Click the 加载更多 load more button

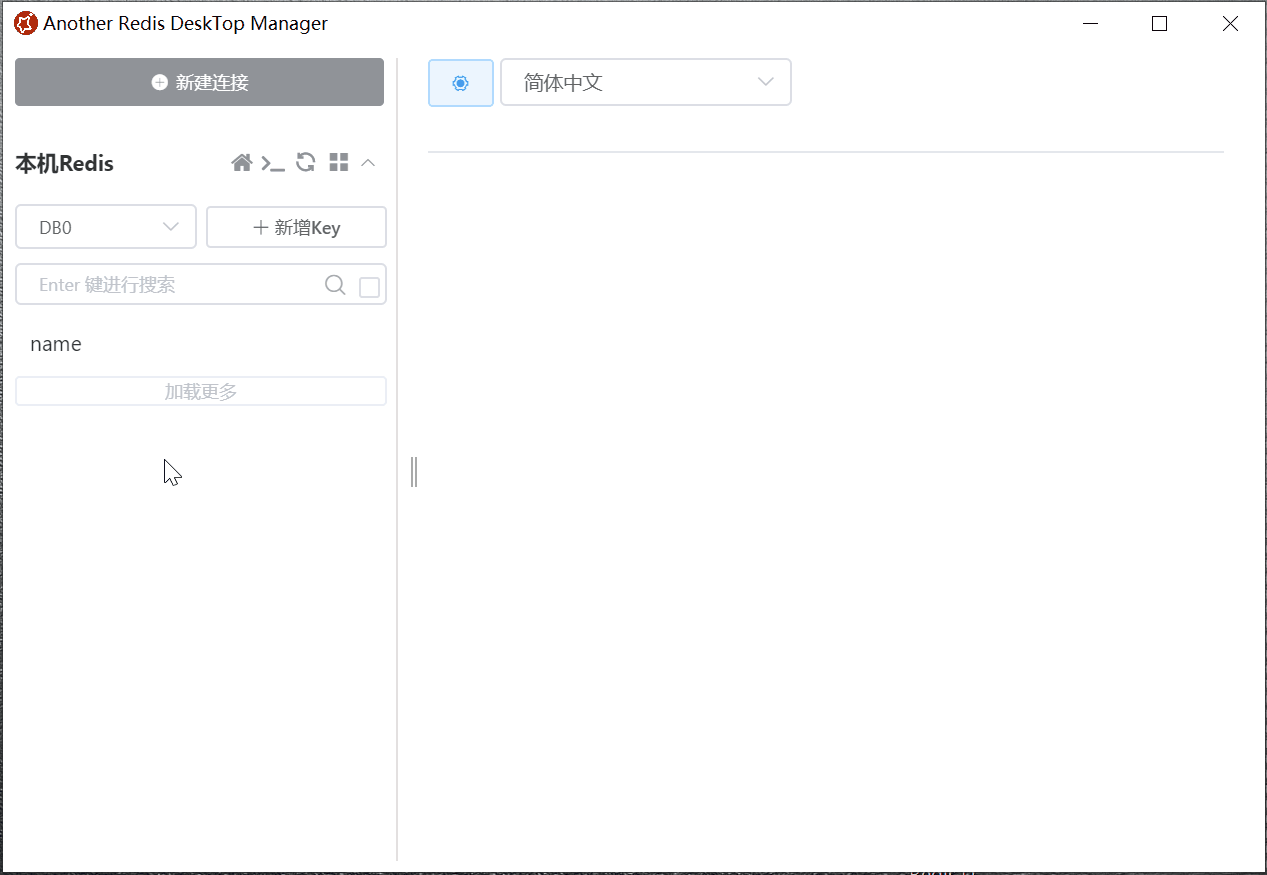tap(201, 391)
